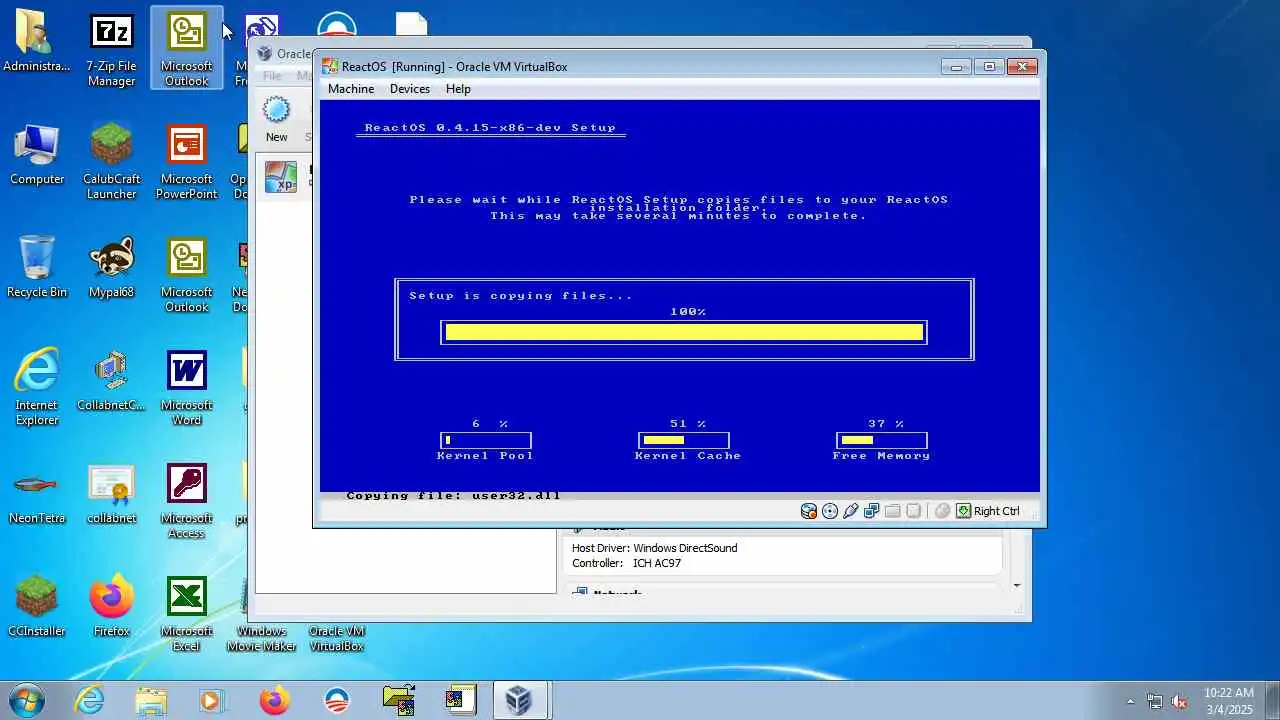Select the Microsoft Outlook icon below PowerPoint

187,275
